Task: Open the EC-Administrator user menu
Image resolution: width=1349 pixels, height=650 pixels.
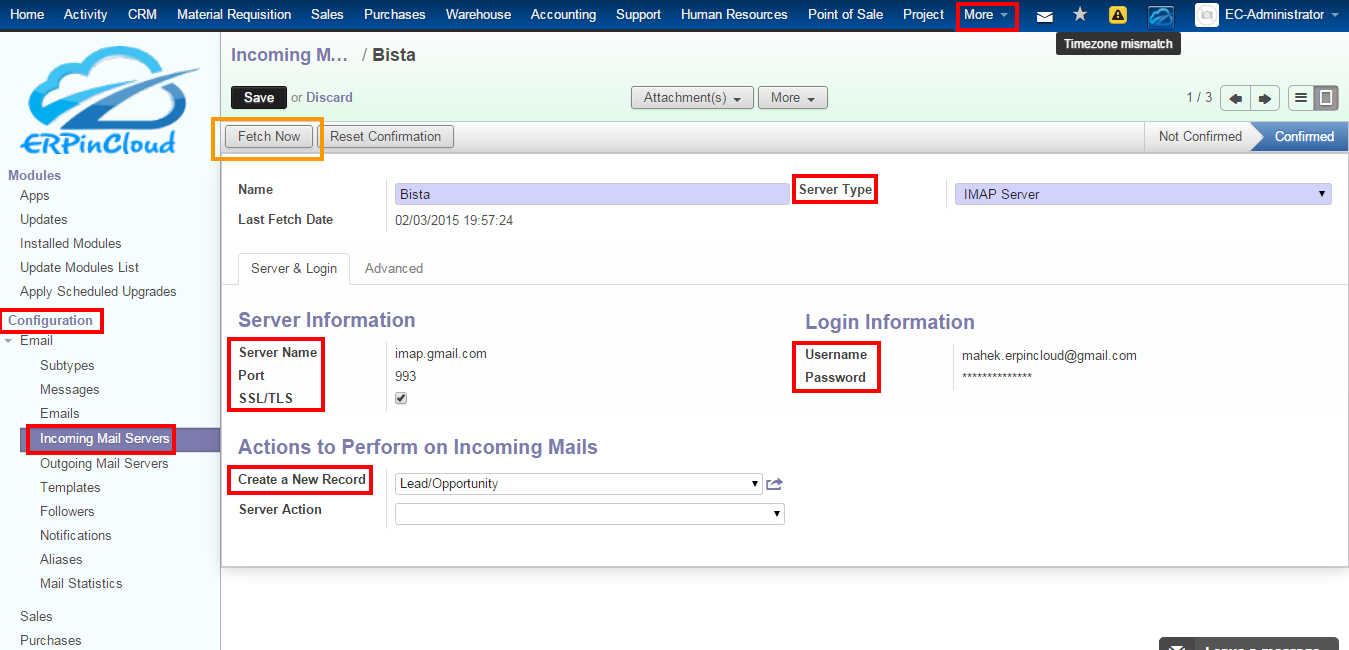Action: point(1282,15)
